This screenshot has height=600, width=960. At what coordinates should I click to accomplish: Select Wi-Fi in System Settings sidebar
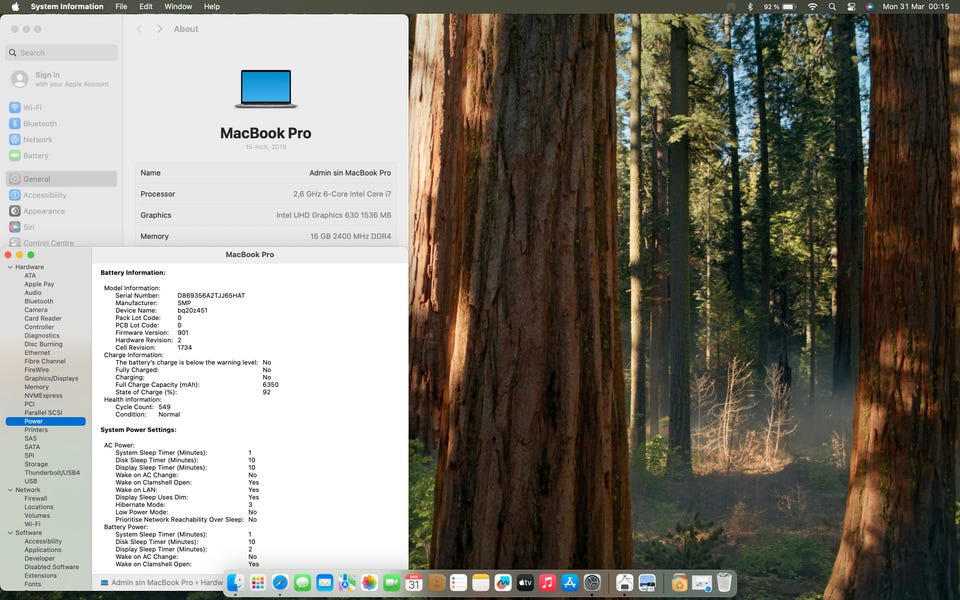pos(61,108)
